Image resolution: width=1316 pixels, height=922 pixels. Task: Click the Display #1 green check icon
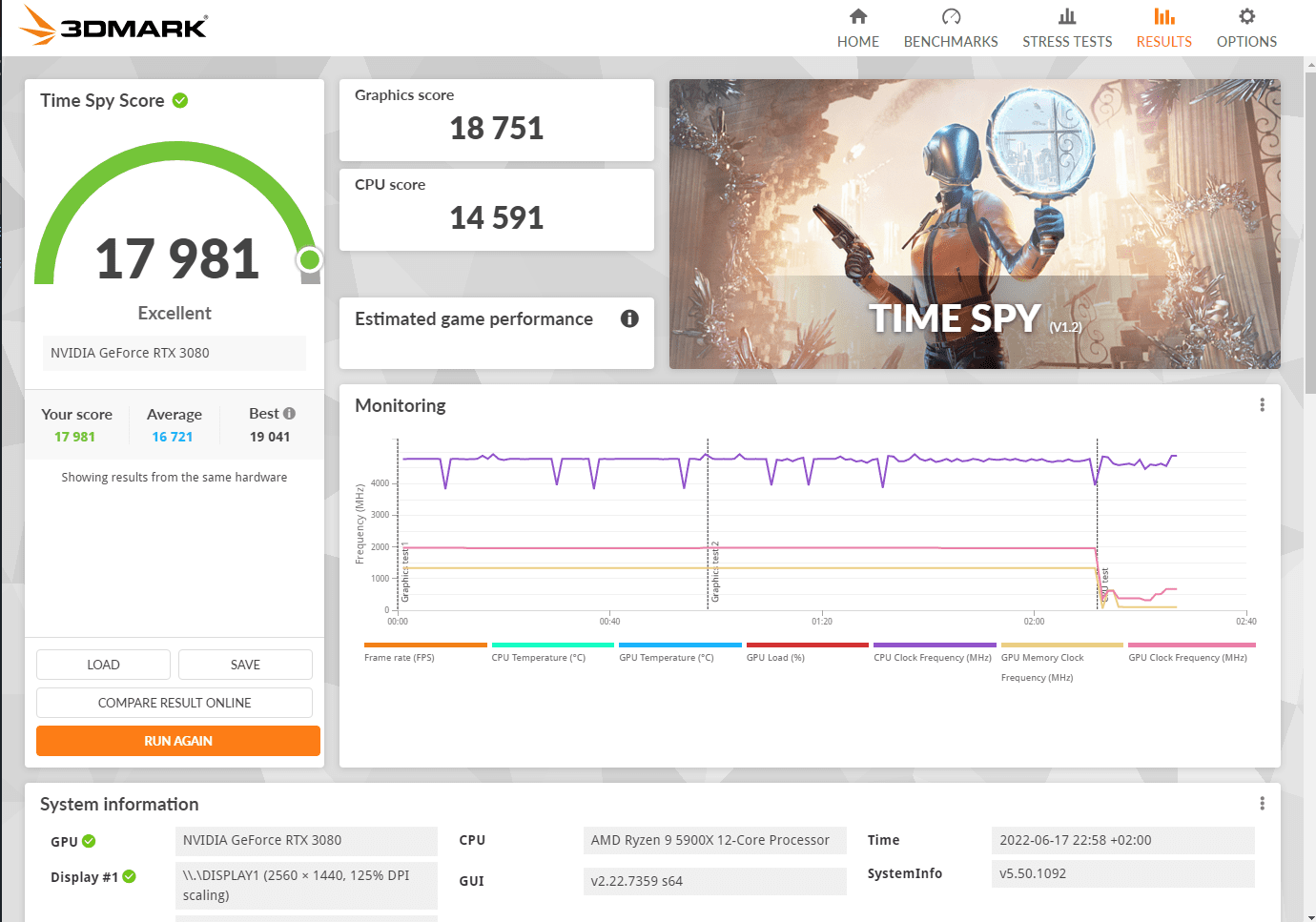[x=130, y=876]
